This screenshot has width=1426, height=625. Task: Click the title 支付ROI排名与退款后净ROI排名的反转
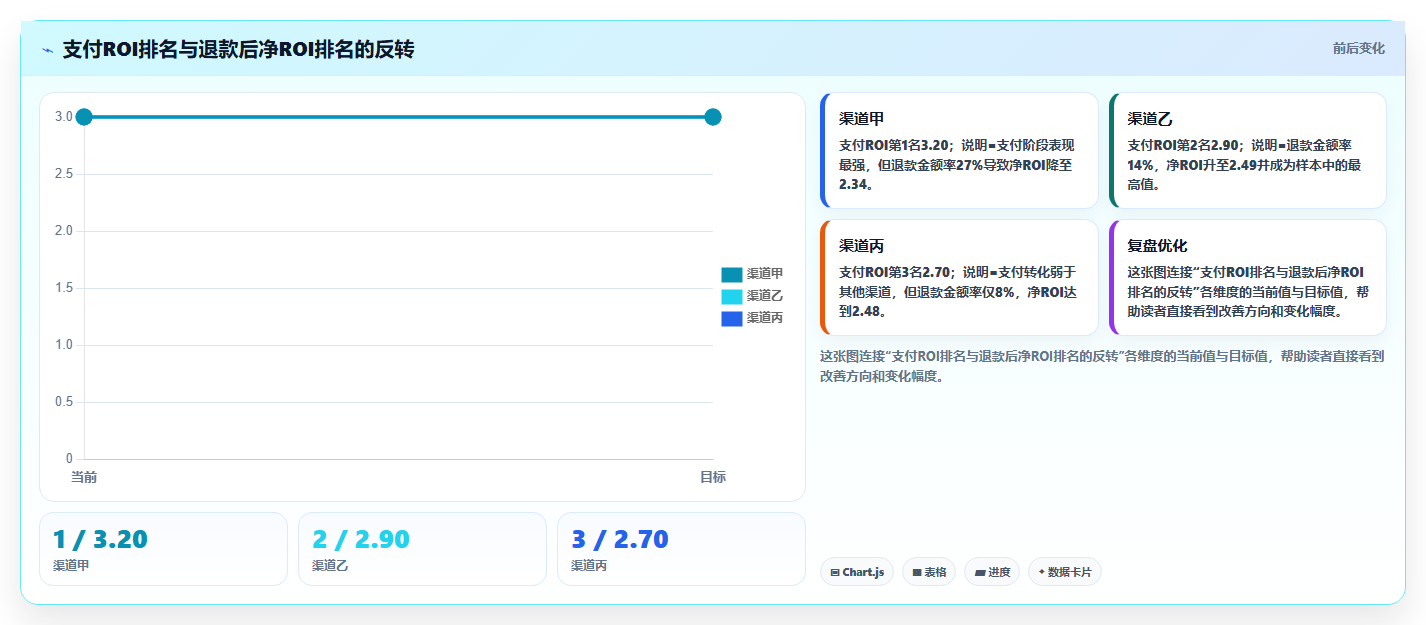[238, 49]
